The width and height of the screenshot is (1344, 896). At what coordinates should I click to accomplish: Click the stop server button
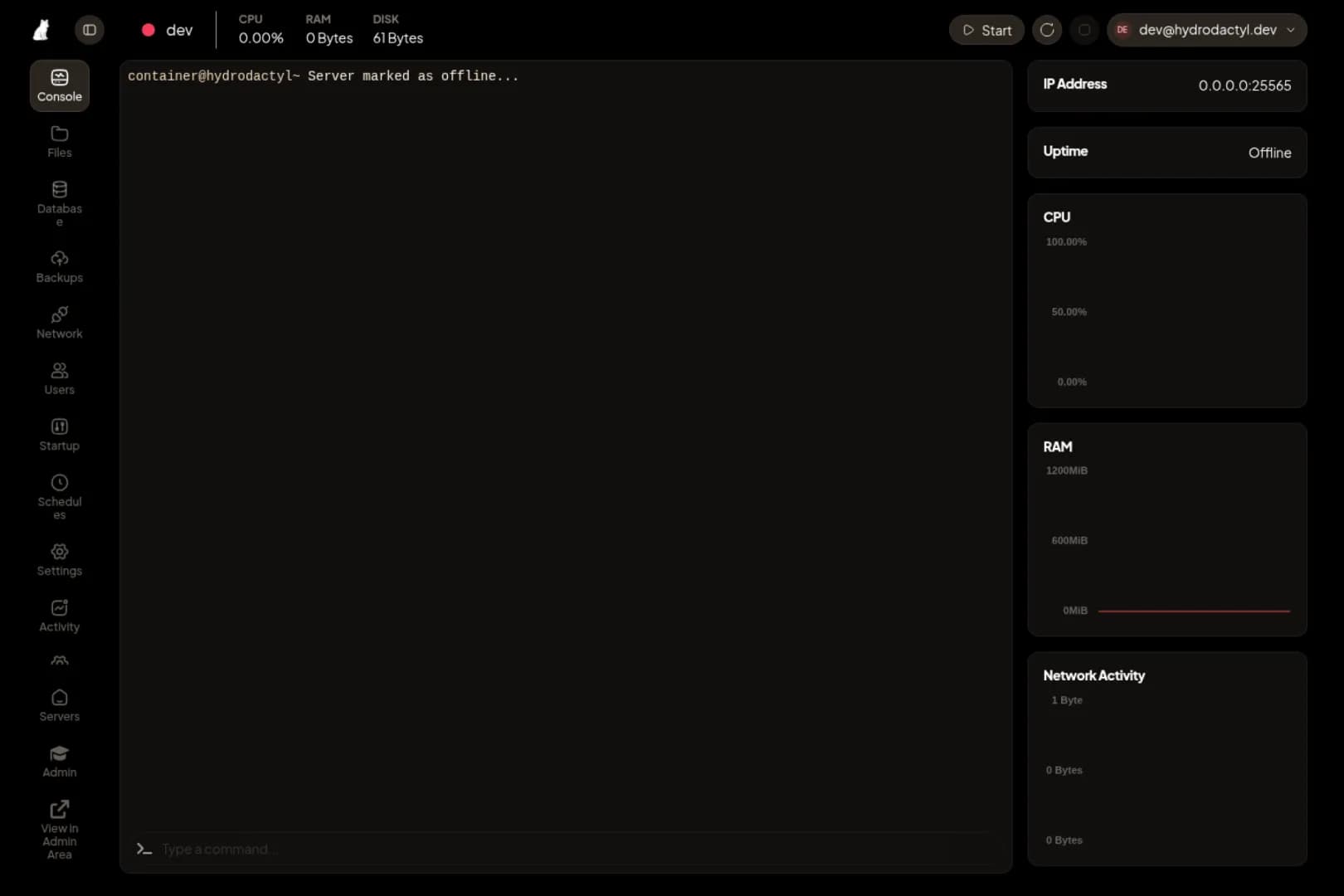pyautogui.click(x=1084, y=30)
